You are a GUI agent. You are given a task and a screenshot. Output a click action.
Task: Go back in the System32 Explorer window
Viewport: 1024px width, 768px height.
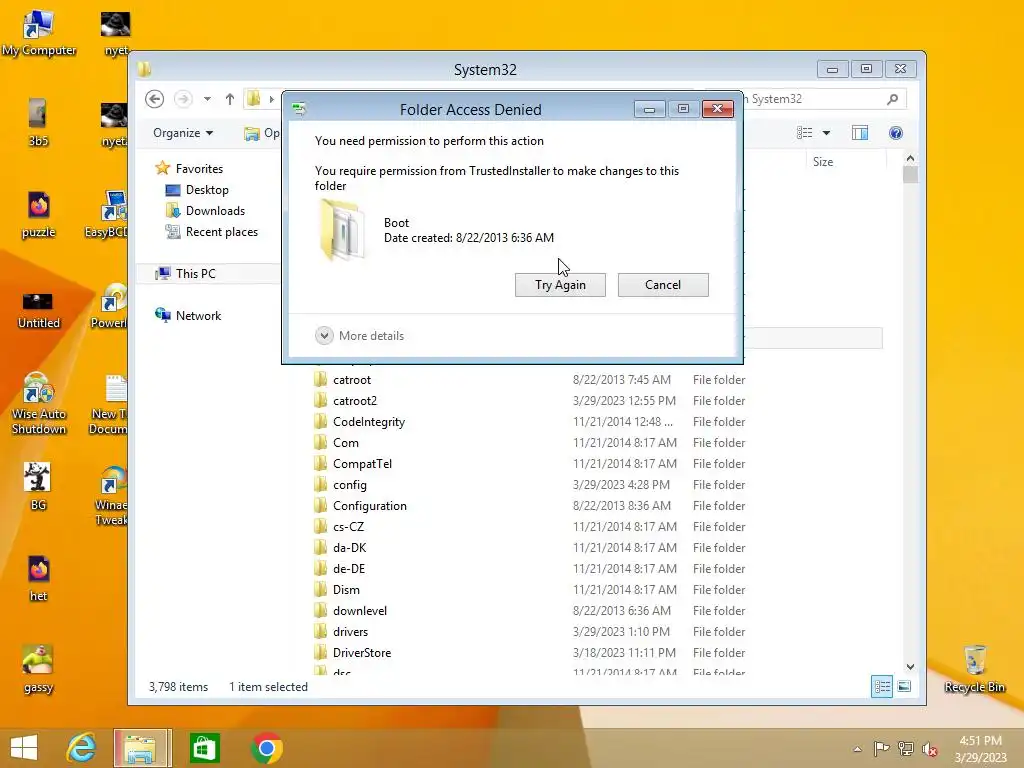tap(155, 99)
